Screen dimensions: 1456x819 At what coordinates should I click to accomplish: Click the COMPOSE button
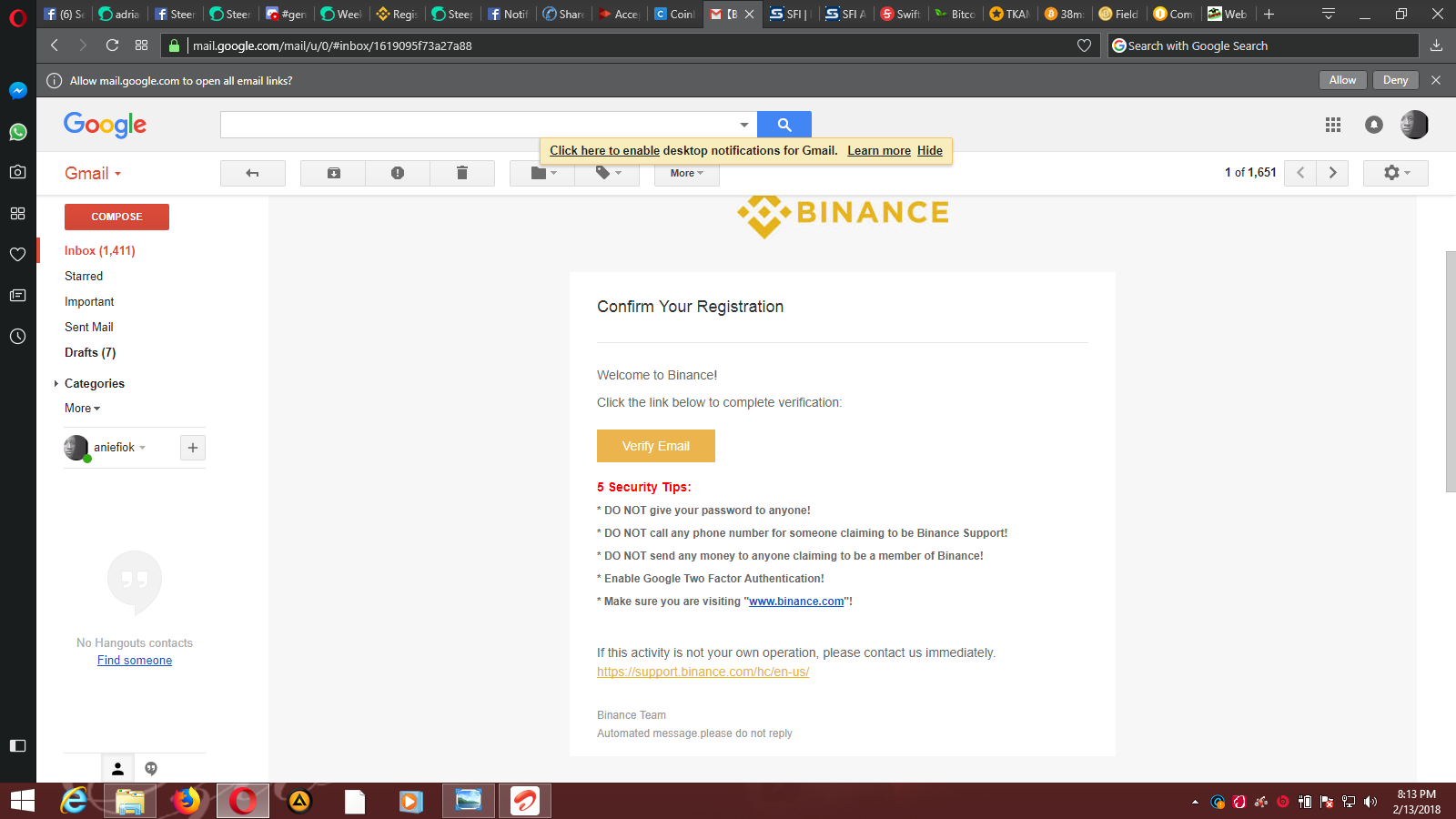[x=116, y=217]
